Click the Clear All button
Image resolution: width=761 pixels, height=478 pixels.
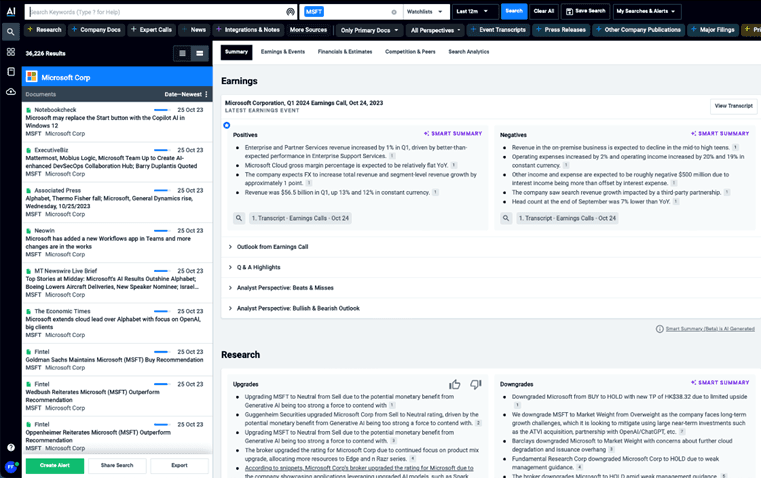(x=544, y=11)
